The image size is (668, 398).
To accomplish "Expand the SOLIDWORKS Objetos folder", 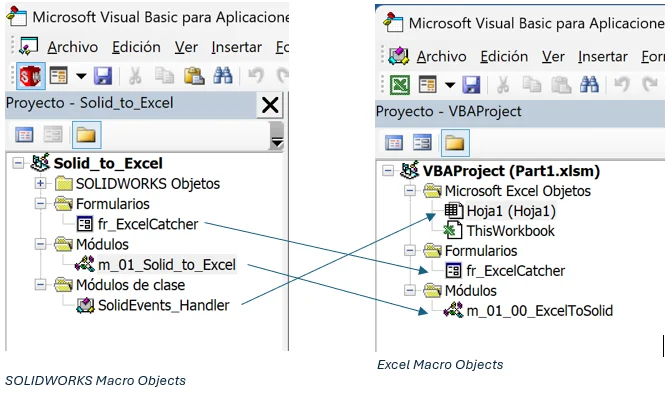I will (40, 183).
